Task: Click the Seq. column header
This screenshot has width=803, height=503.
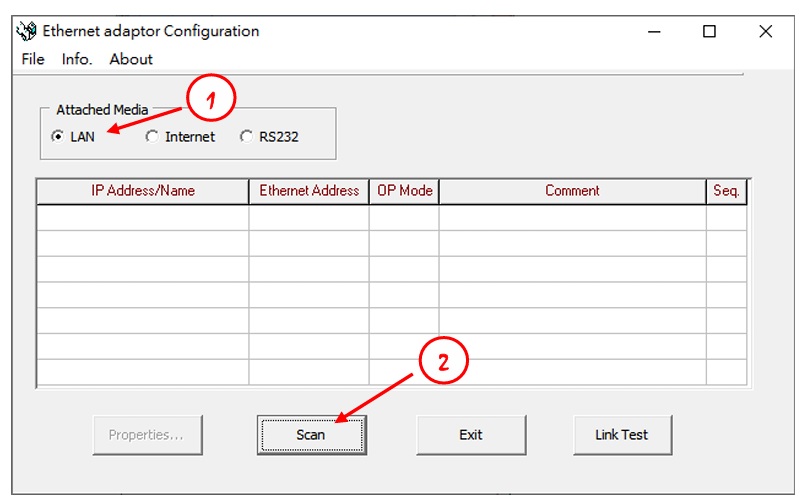Action: point(726,191)
